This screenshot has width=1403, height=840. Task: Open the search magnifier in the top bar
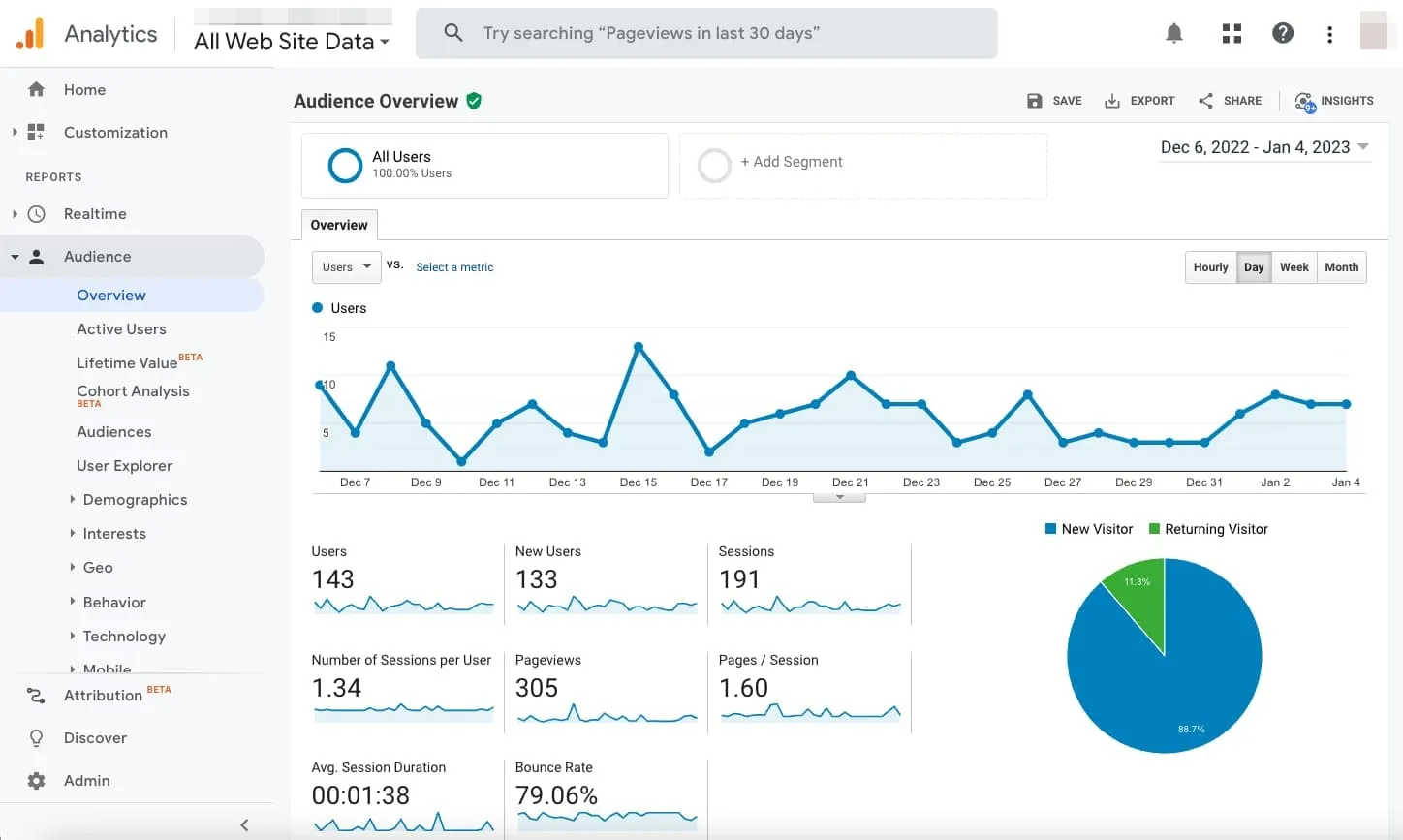[x=452, y=32]
